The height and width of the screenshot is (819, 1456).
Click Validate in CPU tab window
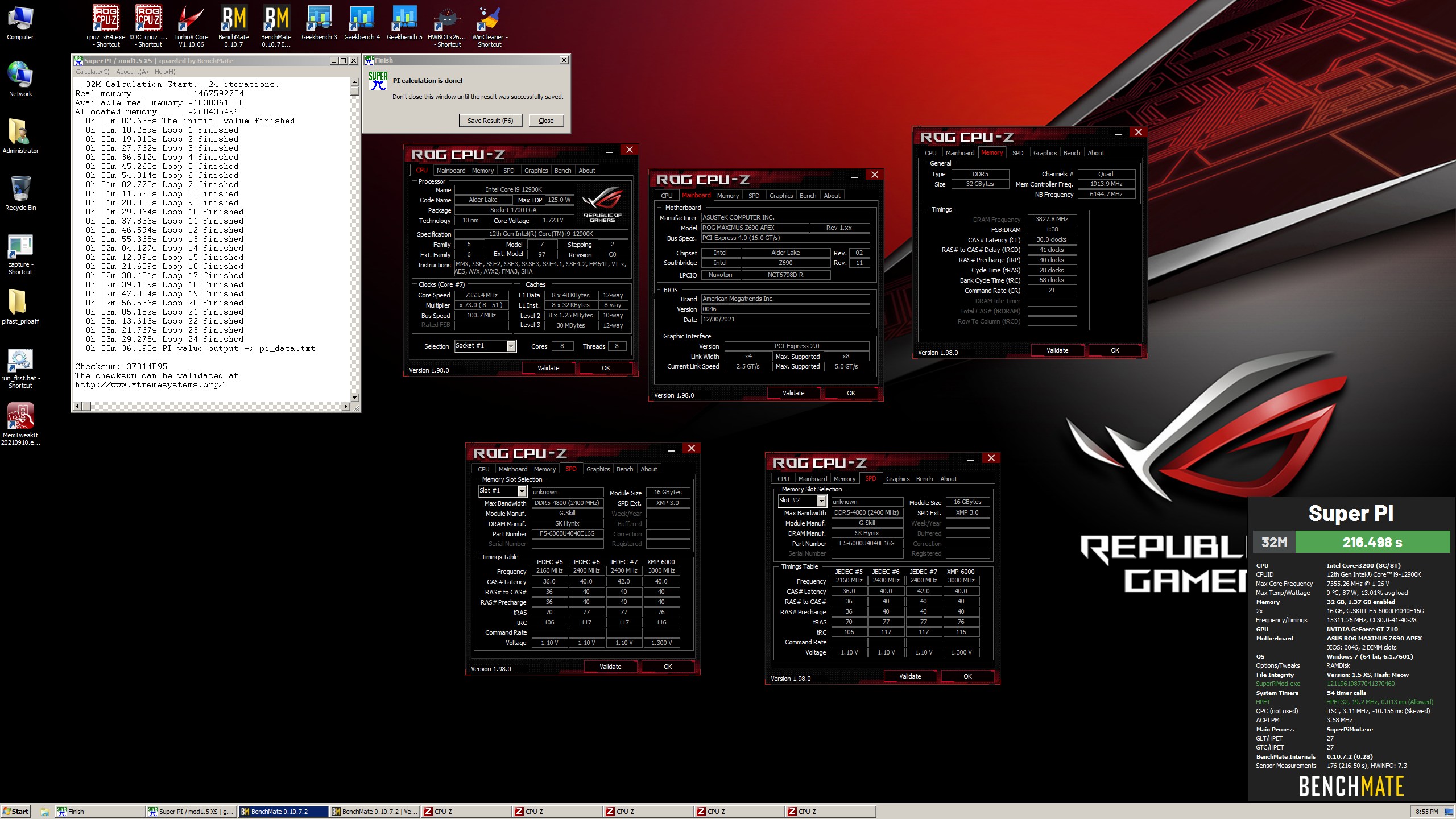pos(548,368)
